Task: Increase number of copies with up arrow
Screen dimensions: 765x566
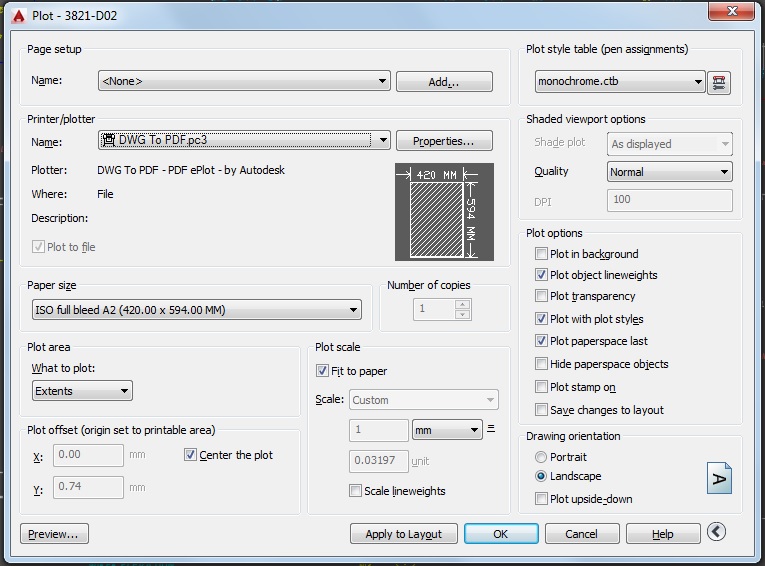Action: click(463, 304)
